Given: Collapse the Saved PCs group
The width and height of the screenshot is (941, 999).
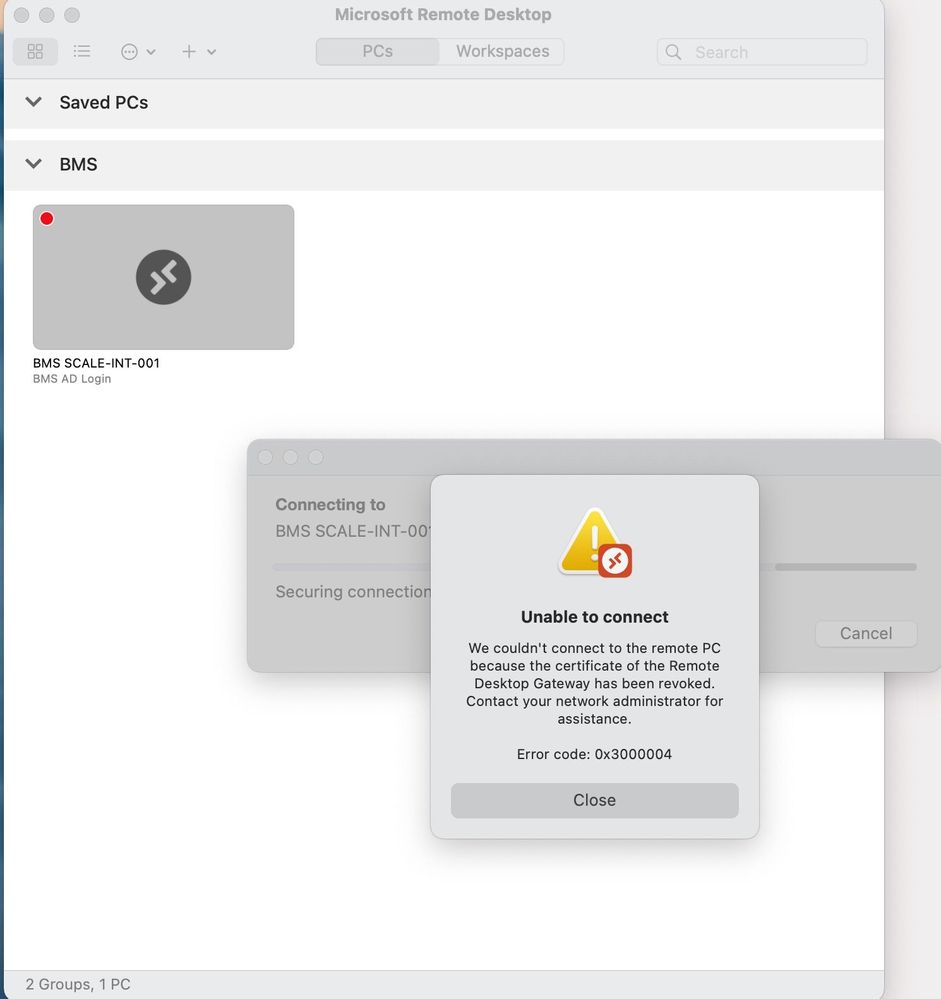Looking at the screenshot, I should click(34, 102).
